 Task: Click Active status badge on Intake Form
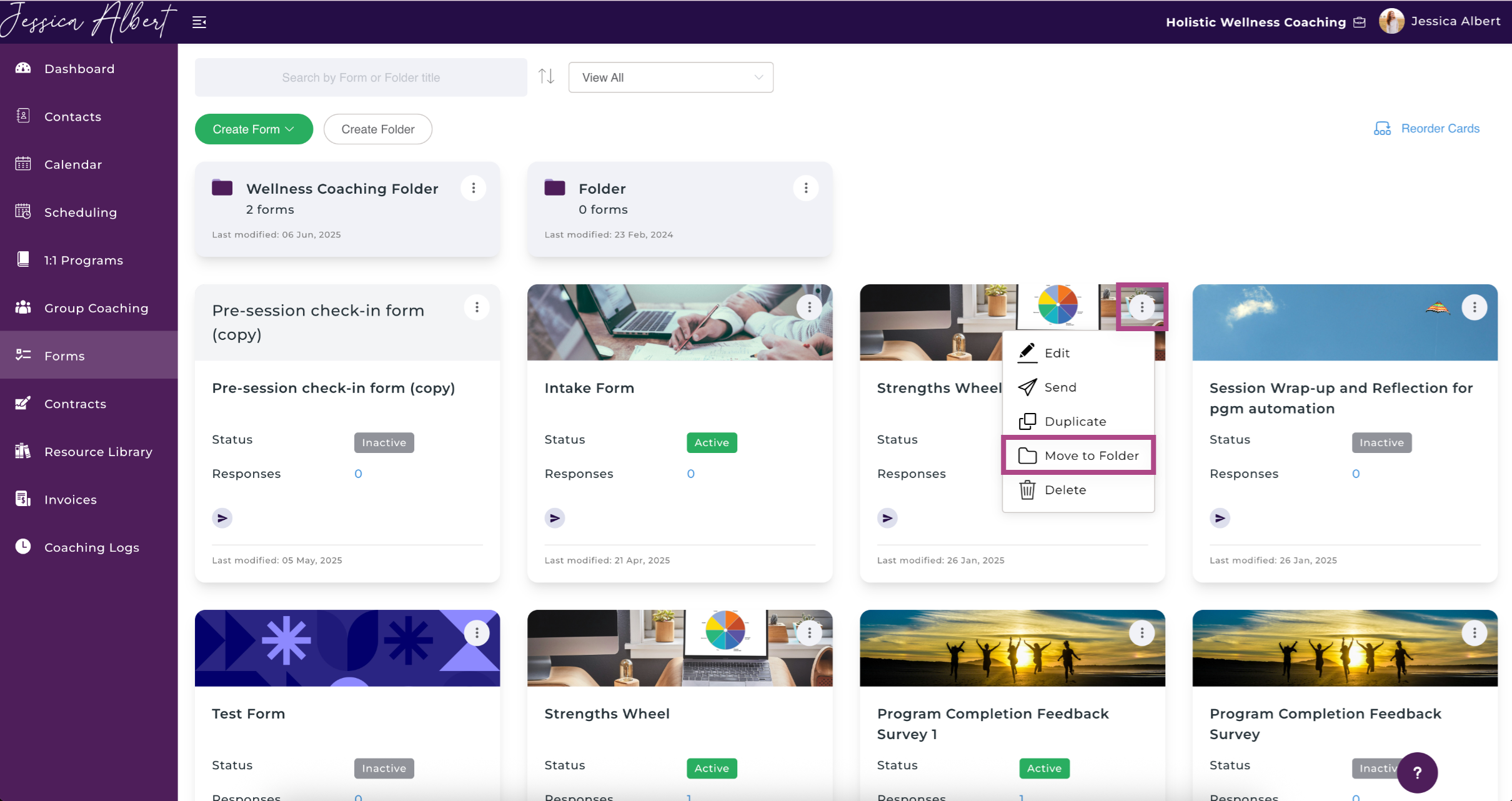pos(712,442)
